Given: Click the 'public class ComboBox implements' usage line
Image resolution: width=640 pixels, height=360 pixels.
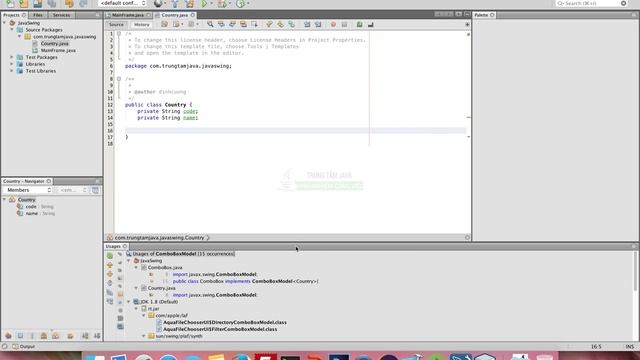Looking at the screenshot, I should [x=245, y=281].
